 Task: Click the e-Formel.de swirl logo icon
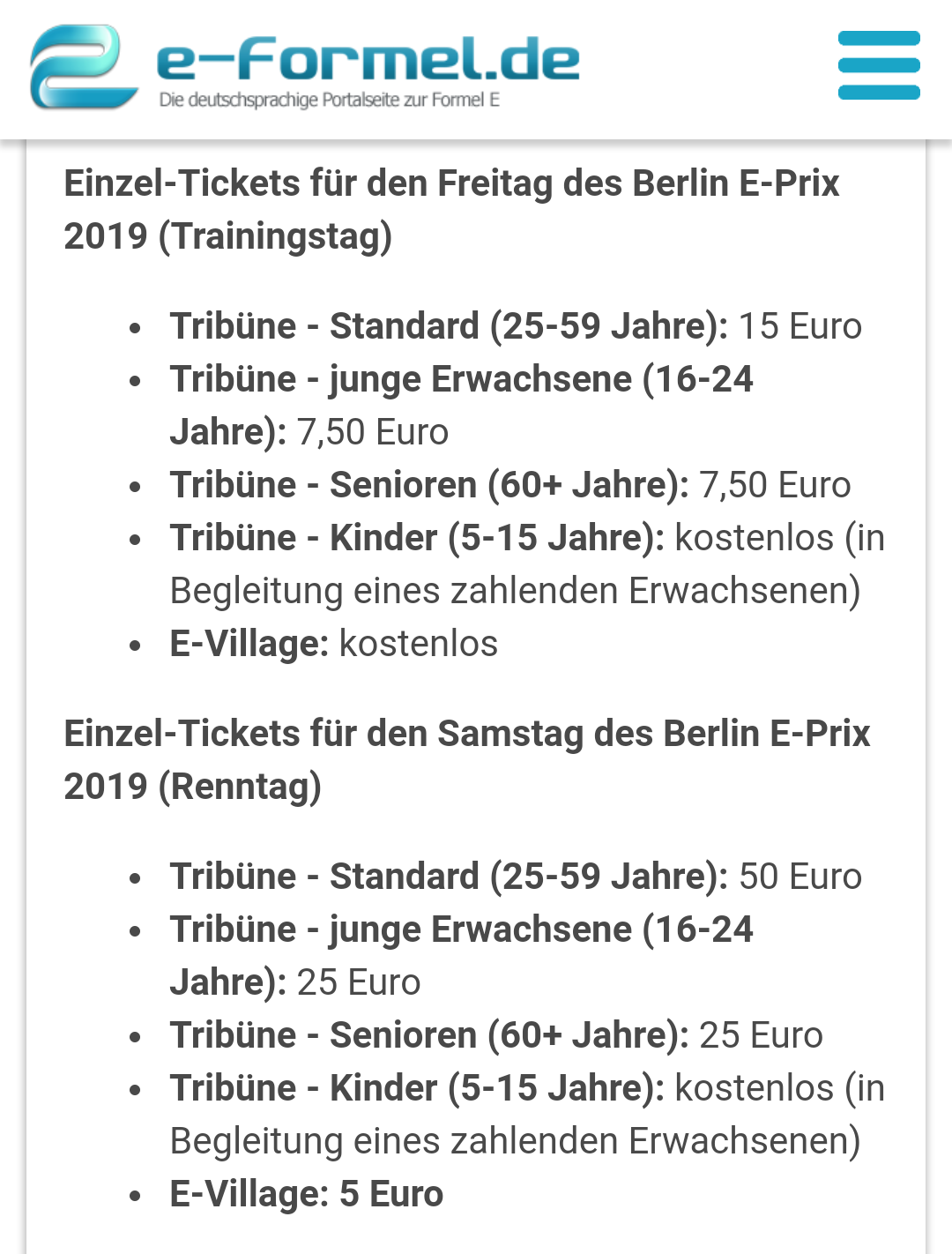click(82, 67)
